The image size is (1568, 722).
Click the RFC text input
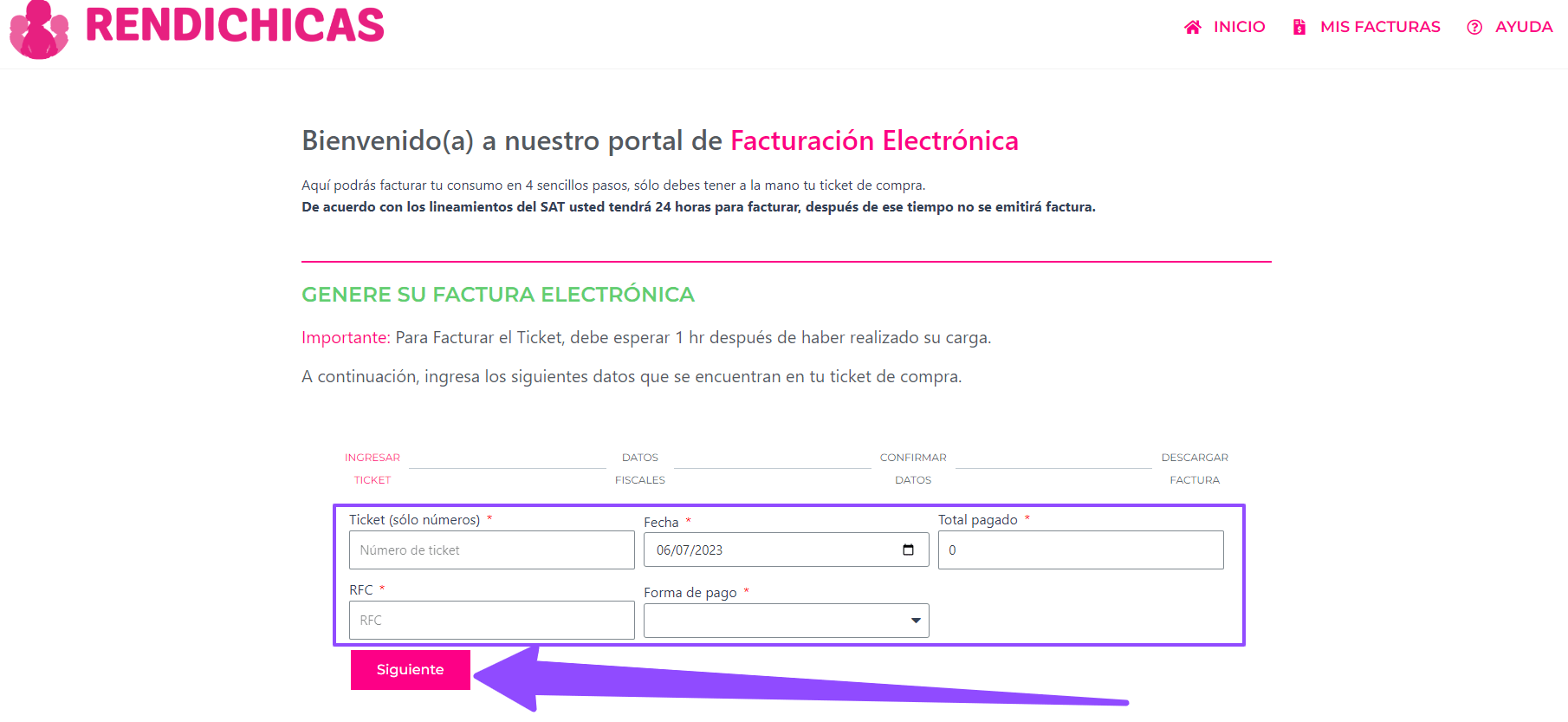pyautogui.click(x=491, y=621)
